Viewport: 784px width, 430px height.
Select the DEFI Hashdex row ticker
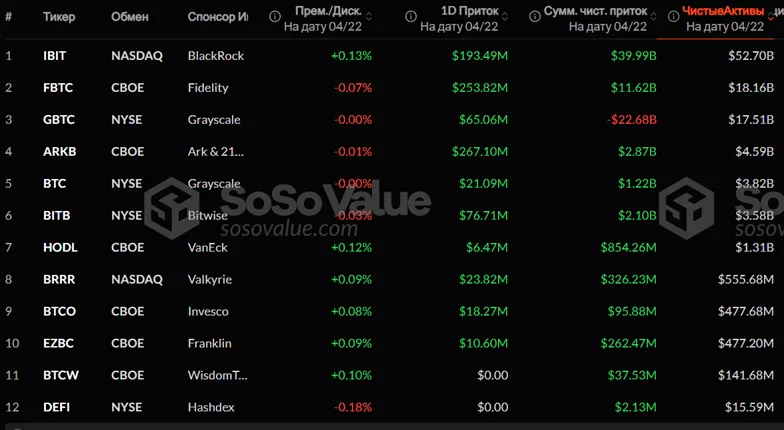click(x=55, y=407)
